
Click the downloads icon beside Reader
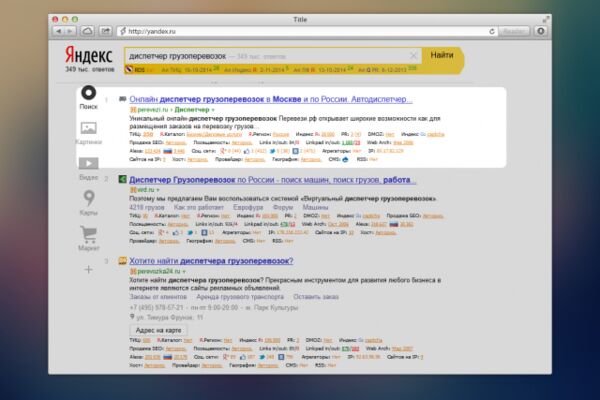point(541,31)
